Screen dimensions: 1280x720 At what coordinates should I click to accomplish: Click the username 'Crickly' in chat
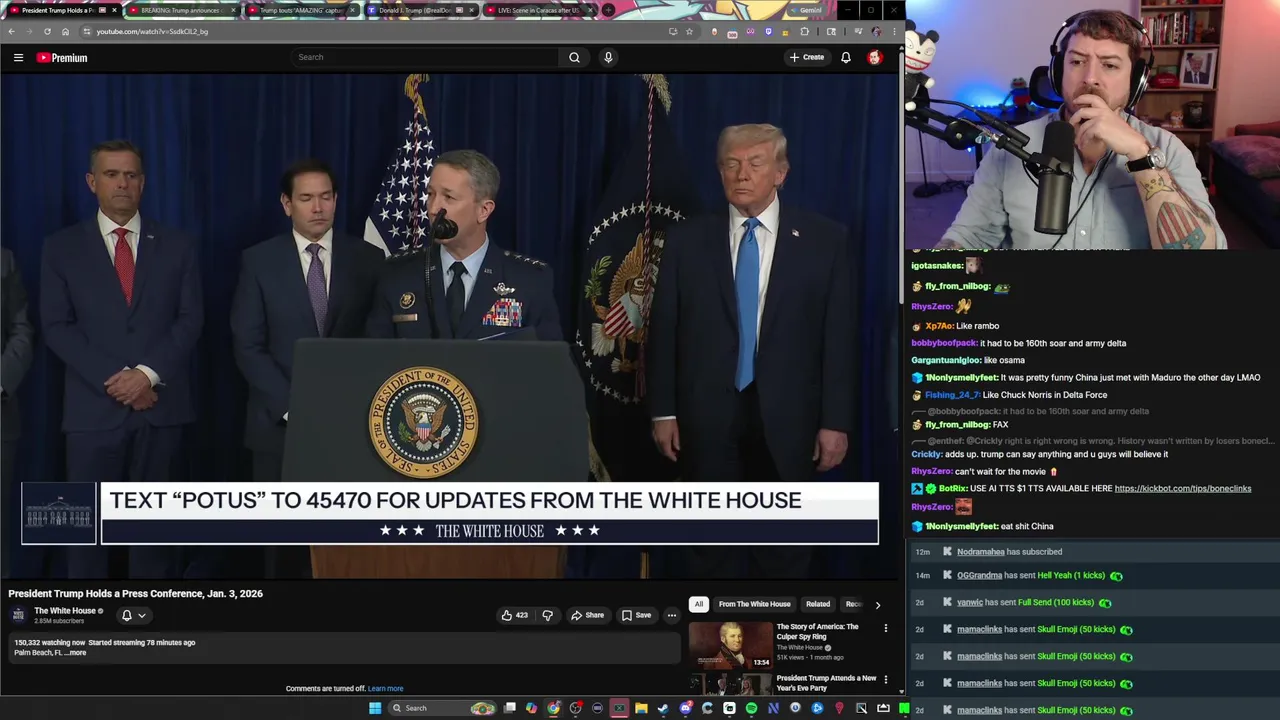926,454
